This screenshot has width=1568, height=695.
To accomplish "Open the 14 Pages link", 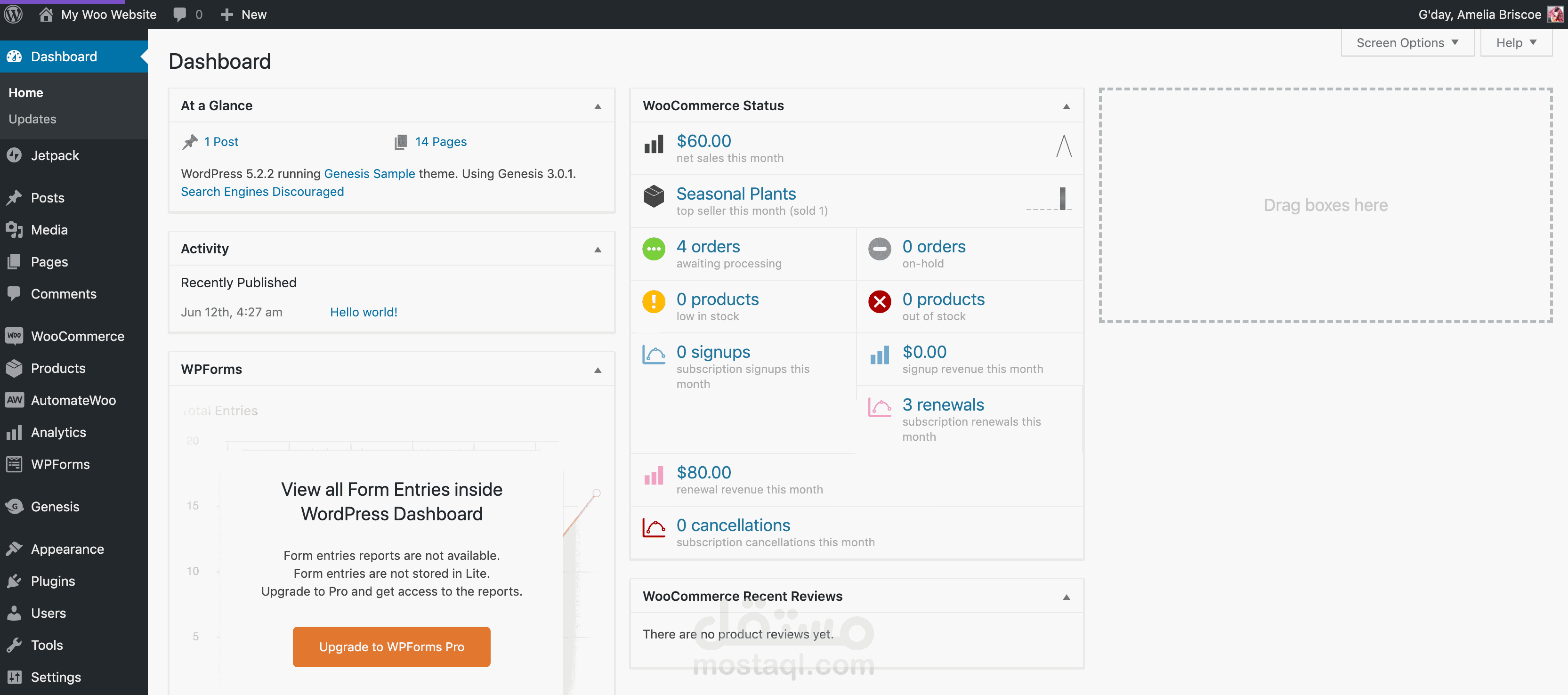I will [441, 142].
